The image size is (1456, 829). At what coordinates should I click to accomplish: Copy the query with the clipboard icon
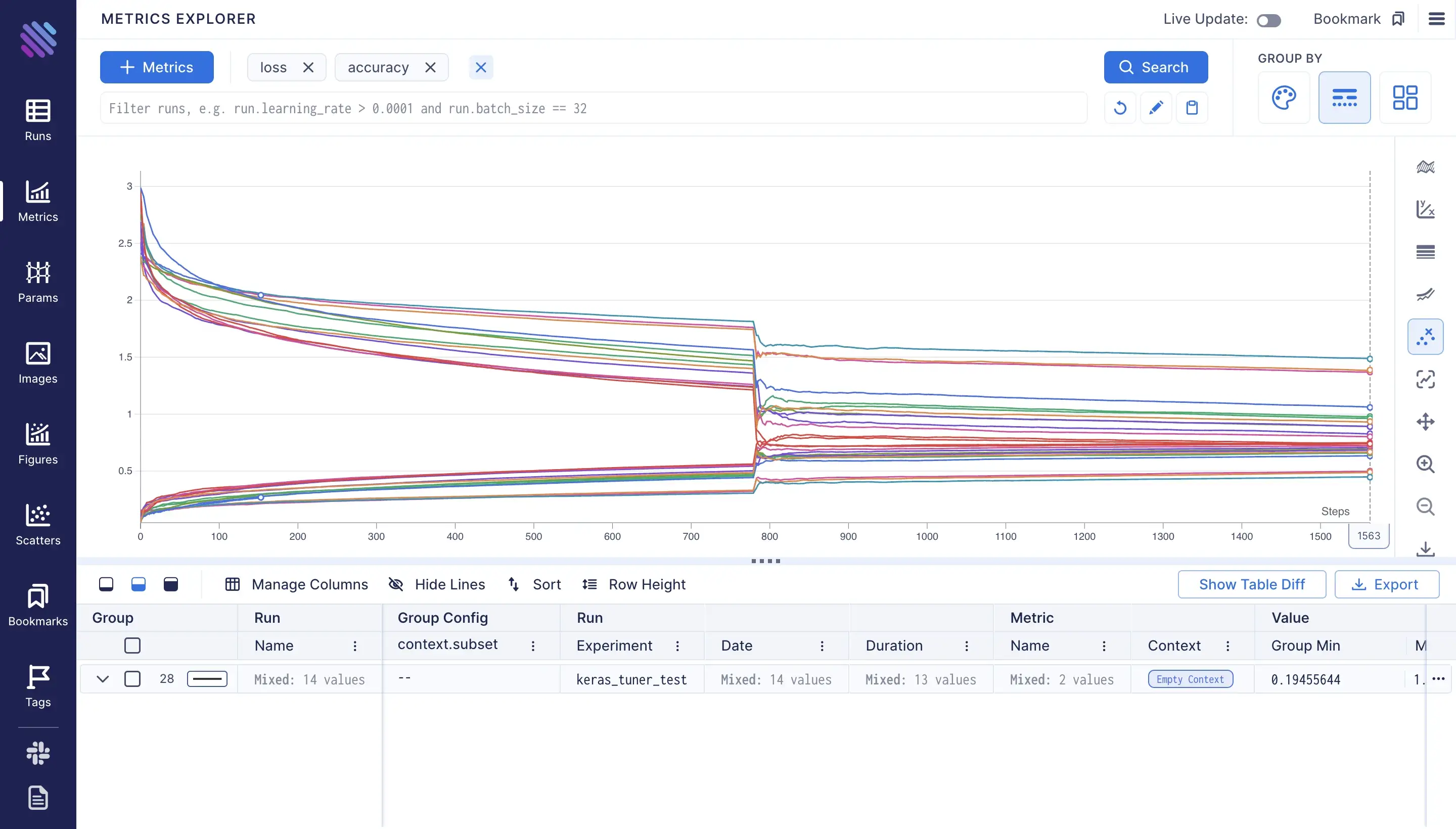tap(1191, 108)
